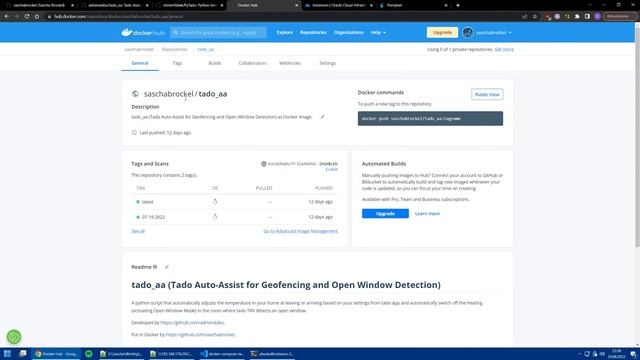640x360 pixels.
Task: Edit description with pencil icon
Action: click(x=322, y=117)
